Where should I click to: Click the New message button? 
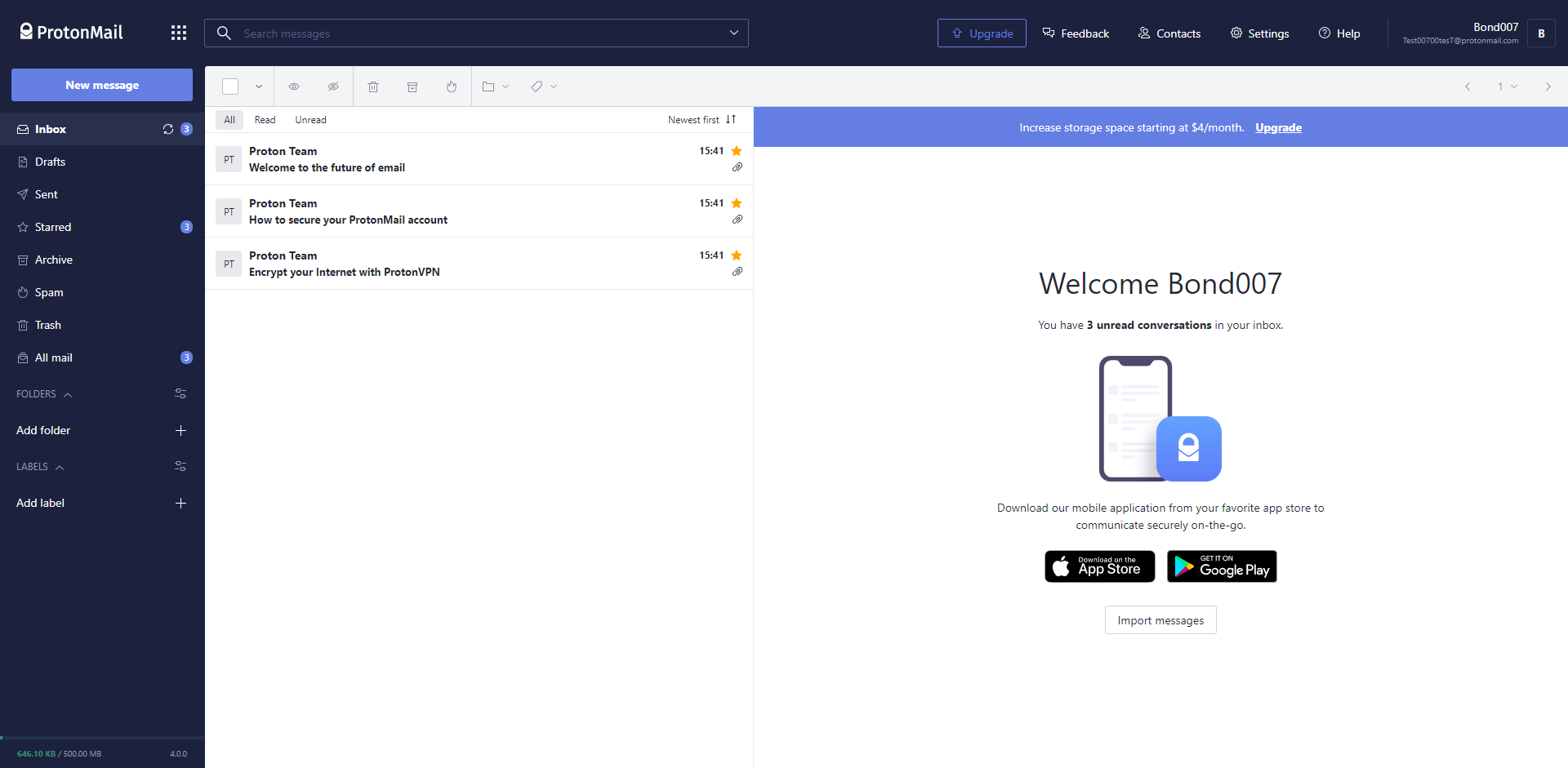click(x=102, y=85)
